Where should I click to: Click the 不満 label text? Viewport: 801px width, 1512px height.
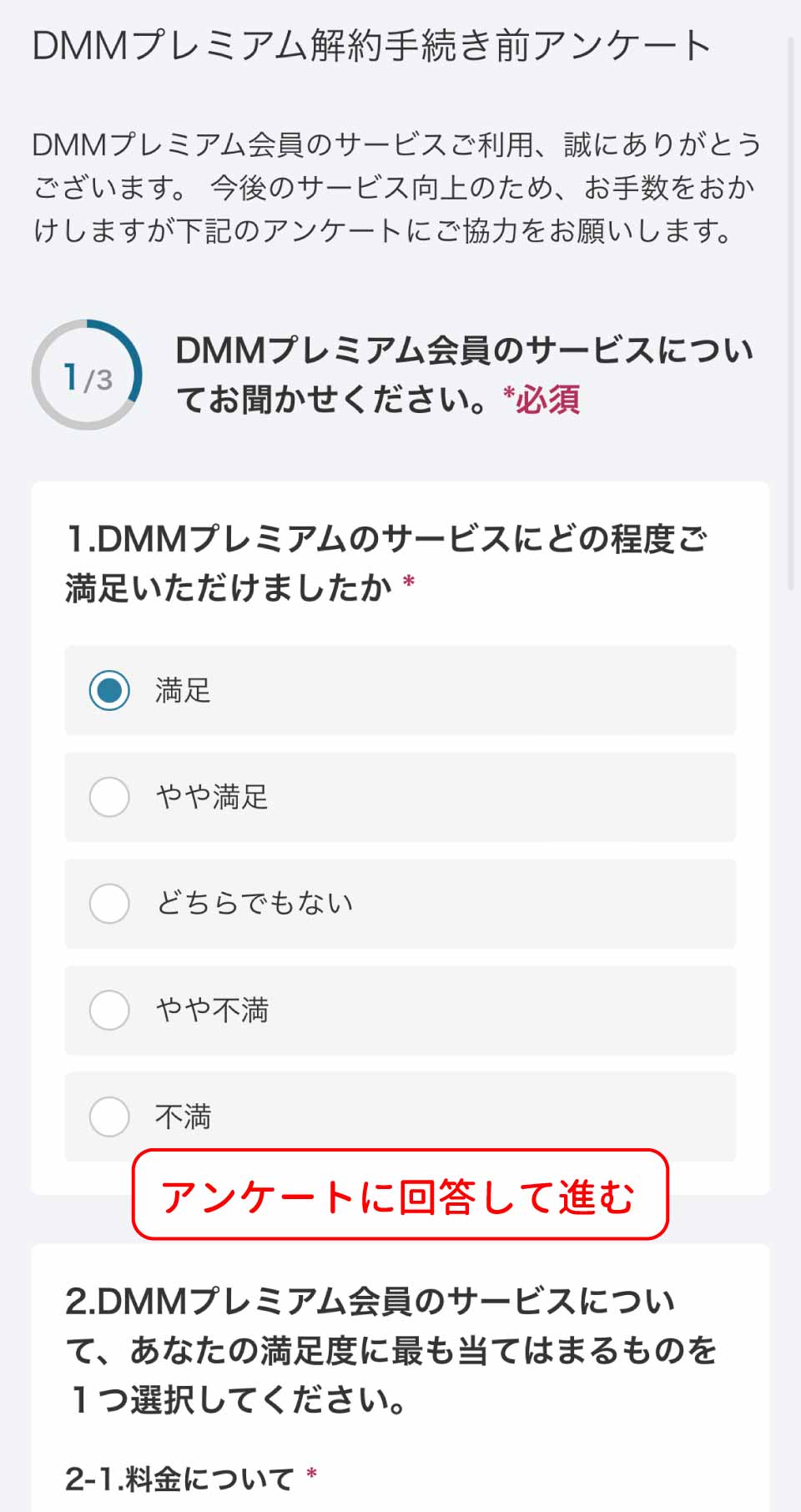(x=183, y=1116)
